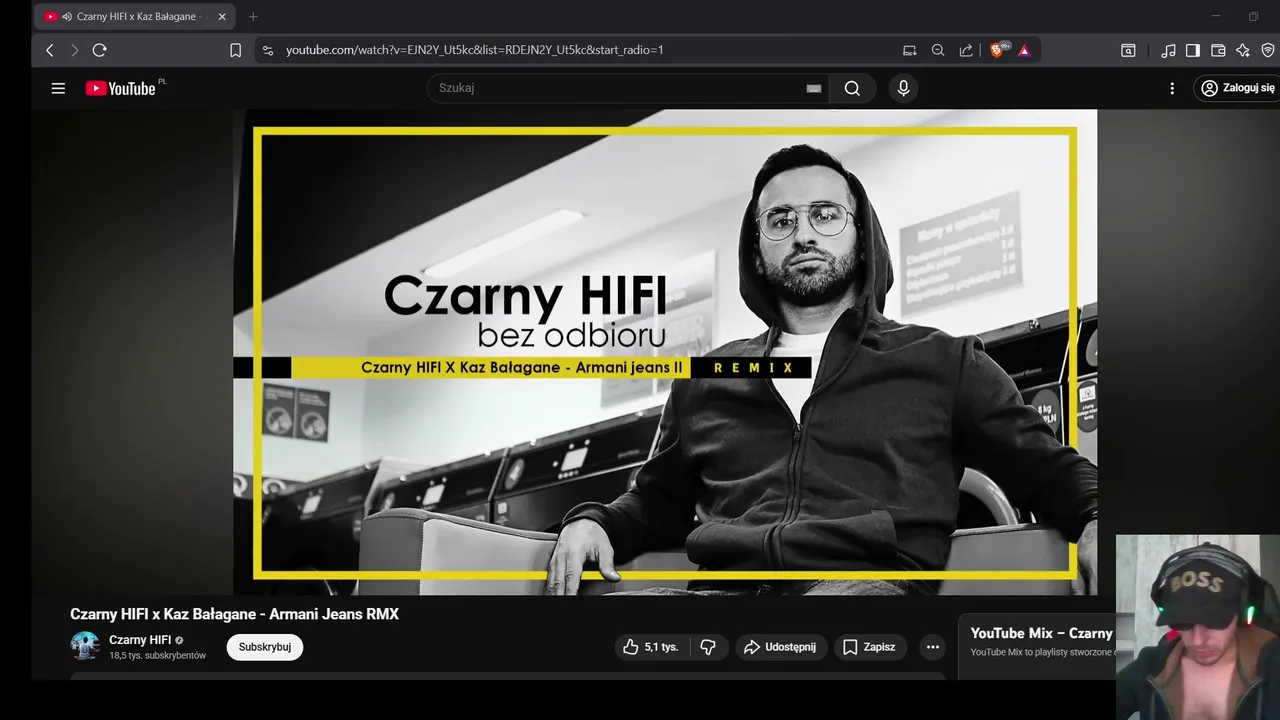Image resolution: width=1280 pixels, height=720 pixels.
Task: Open Leo AI sparkle icon
Action: tap(1243, 50)
